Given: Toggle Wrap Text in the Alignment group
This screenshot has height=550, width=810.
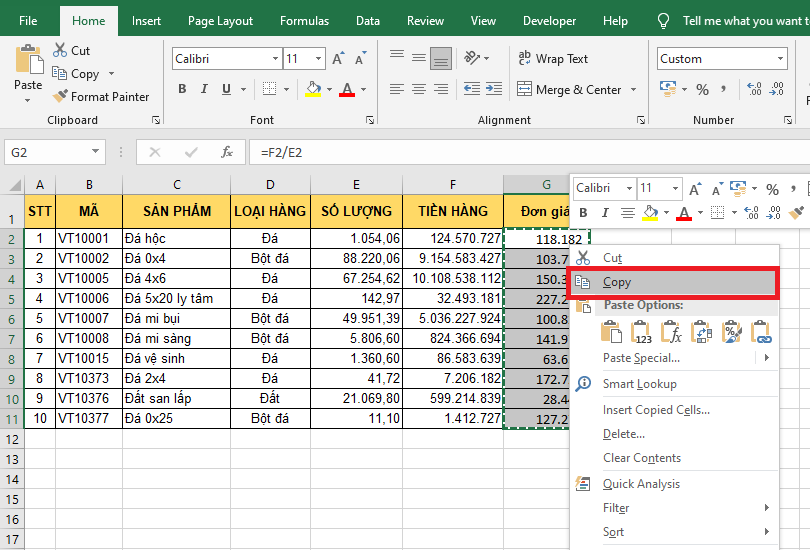Looking at the screenshot, I should [551, 59].
